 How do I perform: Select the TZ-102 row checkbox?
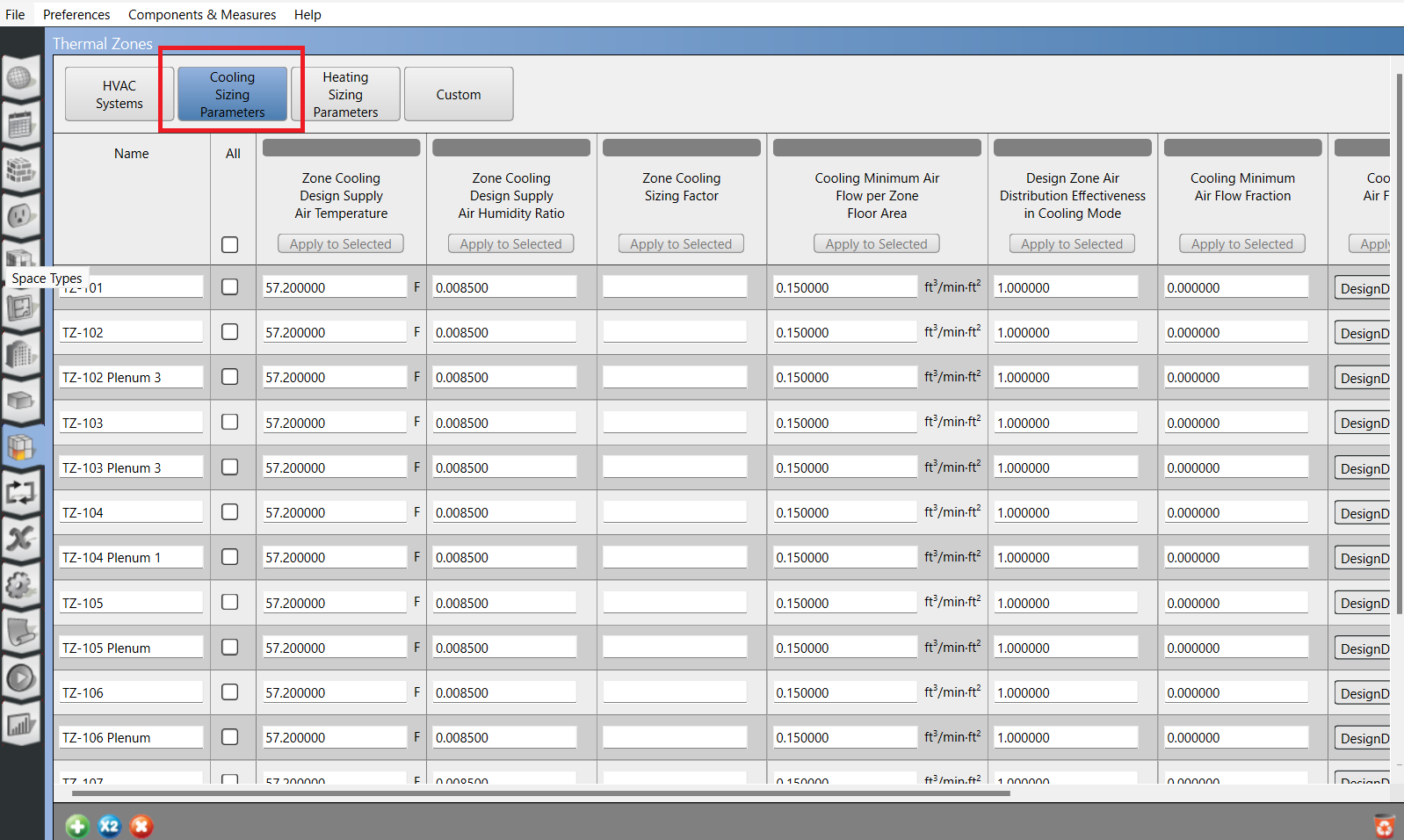point(230,332)
